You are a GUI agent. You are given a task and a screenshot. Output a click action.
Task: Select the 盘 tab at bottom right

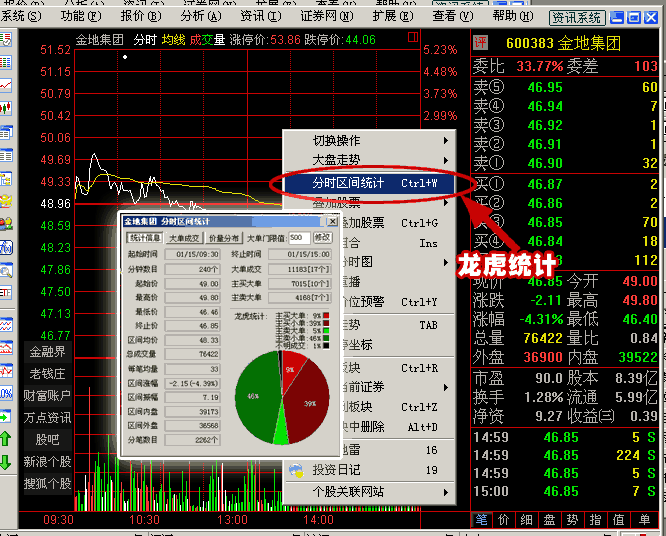click(x=550, y=519)
